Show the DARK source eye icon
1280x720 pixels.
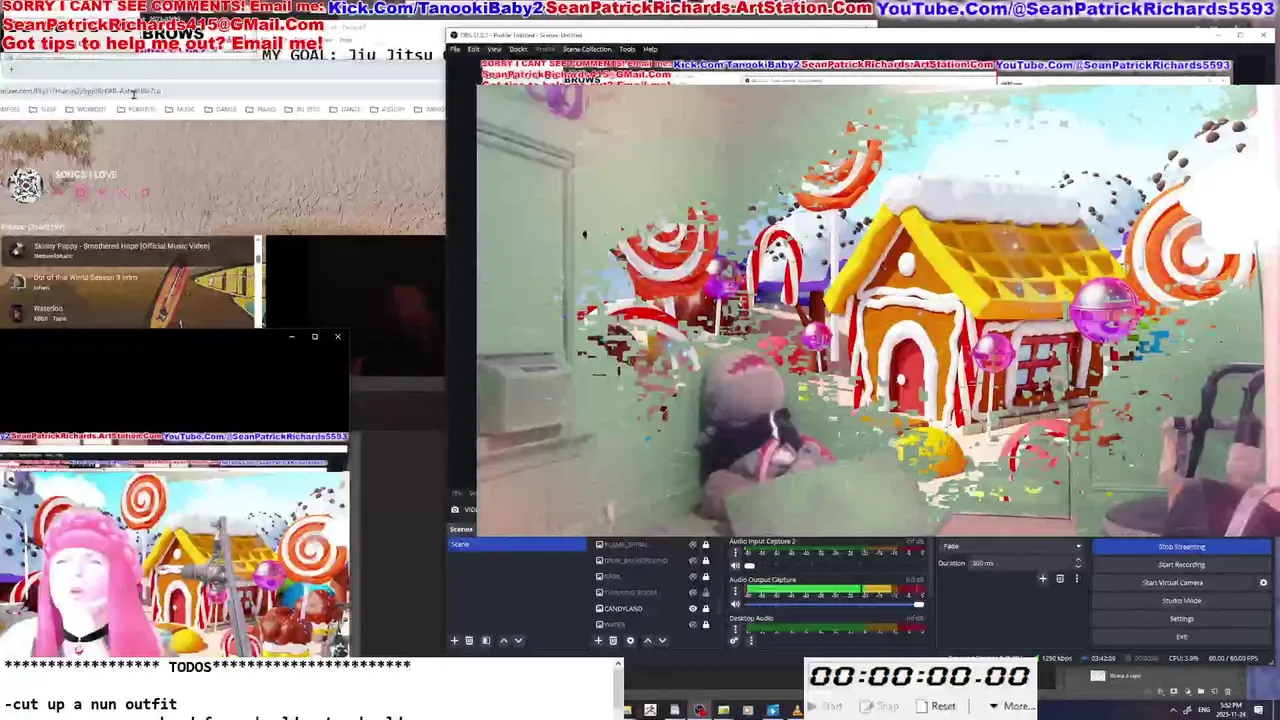coord(693,577)
